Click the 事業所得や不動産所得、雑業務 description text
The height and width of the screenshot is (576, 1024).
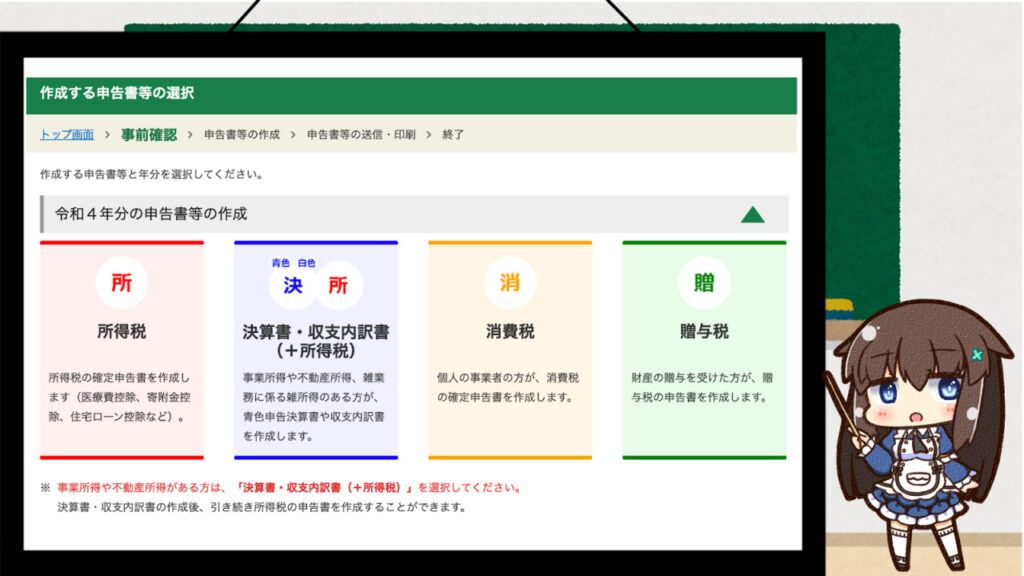(314, 406)
